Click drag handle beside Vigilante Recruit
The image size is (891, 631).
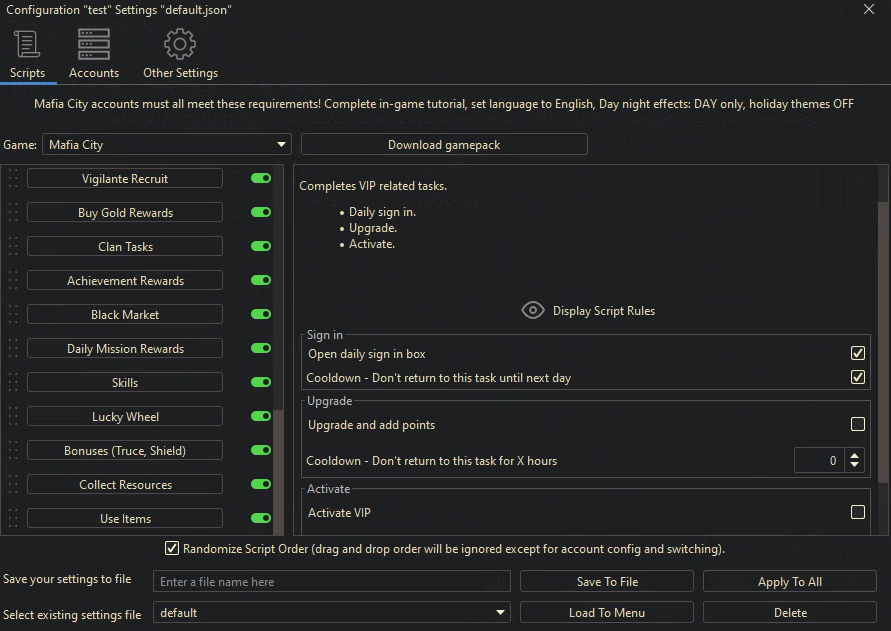coord(13,179)
